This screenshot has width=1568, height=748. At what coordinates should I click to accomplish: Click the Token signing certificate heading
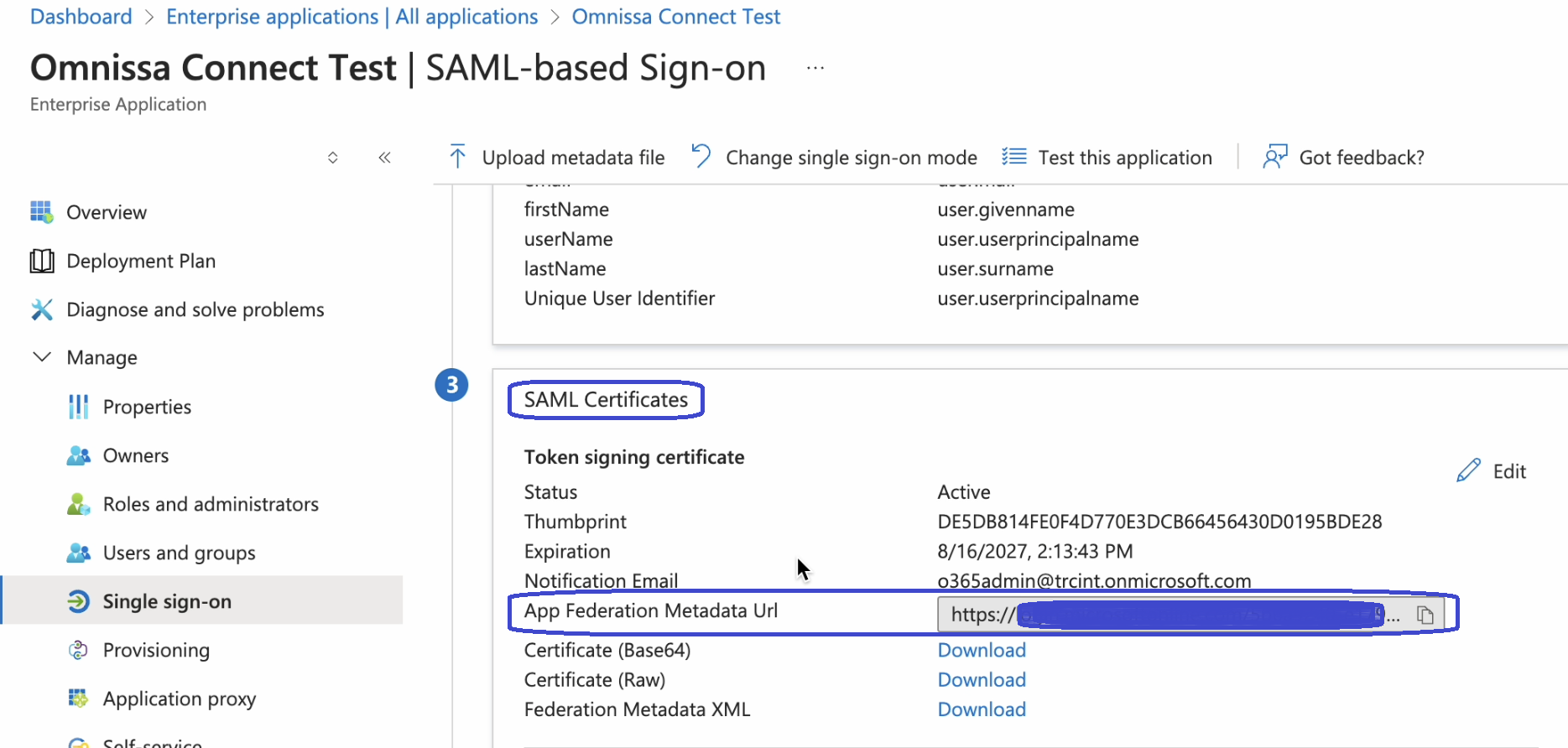634,457
